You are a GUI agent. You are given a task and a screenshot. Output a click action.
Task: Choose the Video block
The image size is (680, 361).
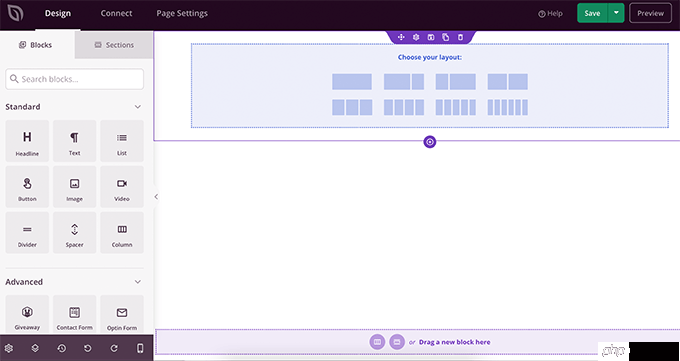pos(122,187)
